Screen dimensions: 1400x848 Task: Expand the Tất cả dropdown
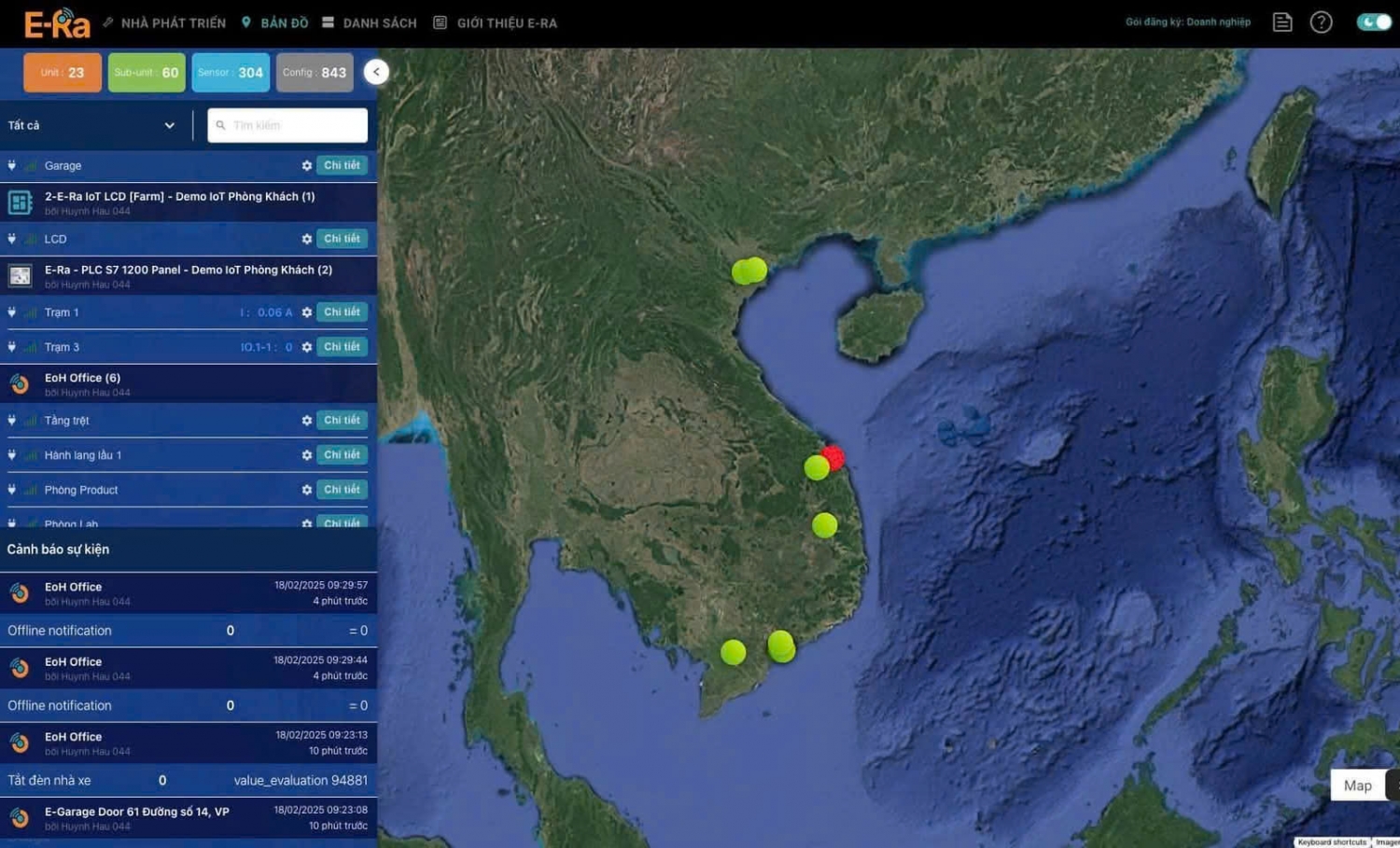pos(91,126)
